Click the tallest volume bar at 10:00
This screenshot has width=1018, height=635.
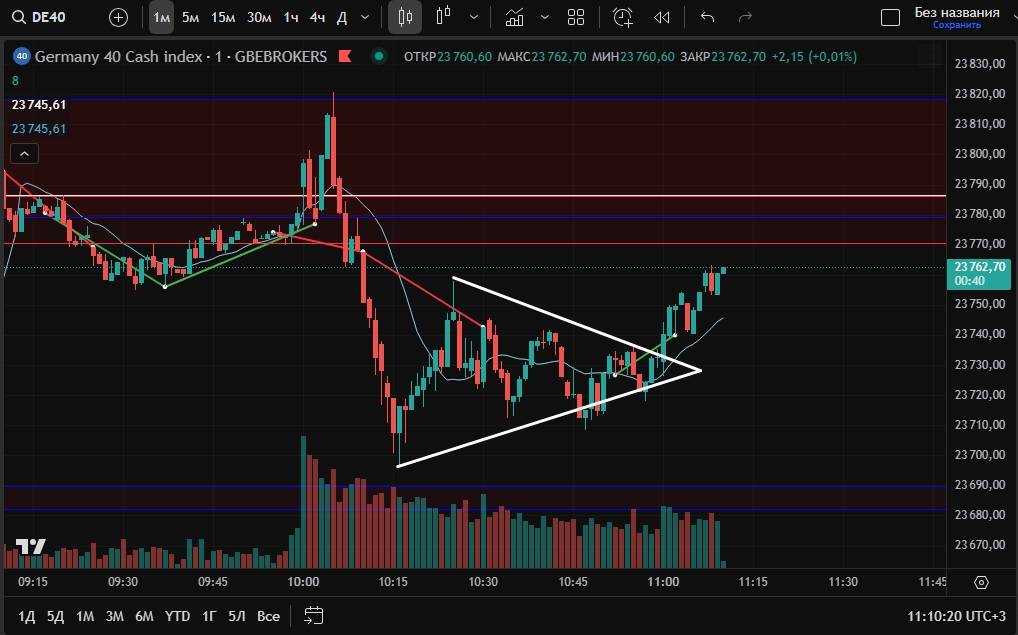click(x=303, y=502)
